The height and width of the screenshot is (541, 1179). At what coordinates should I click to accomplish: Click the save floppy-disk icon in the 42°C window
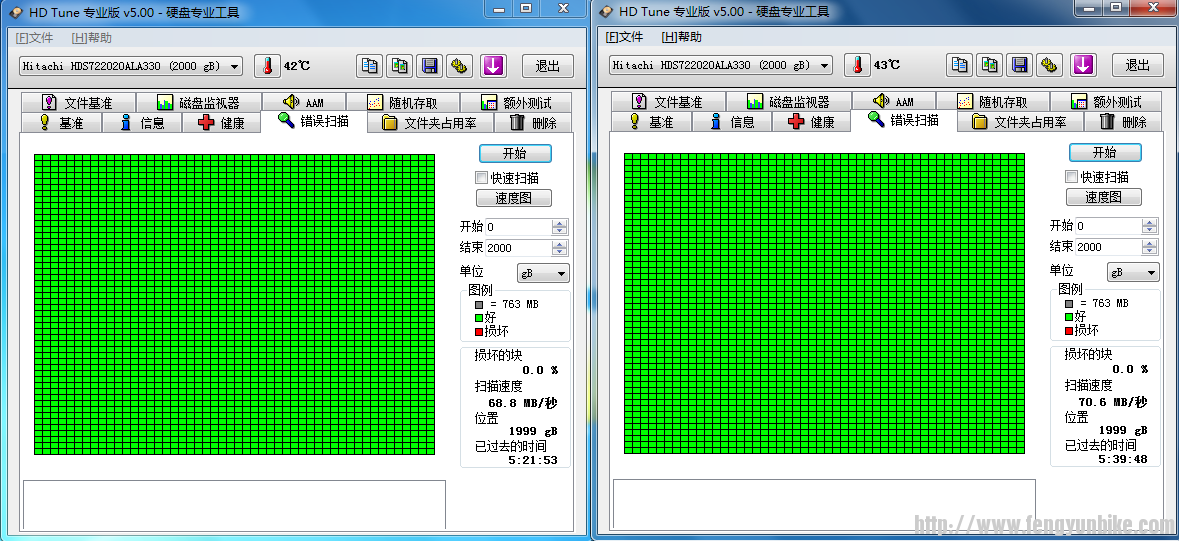(x=429, y=66)
